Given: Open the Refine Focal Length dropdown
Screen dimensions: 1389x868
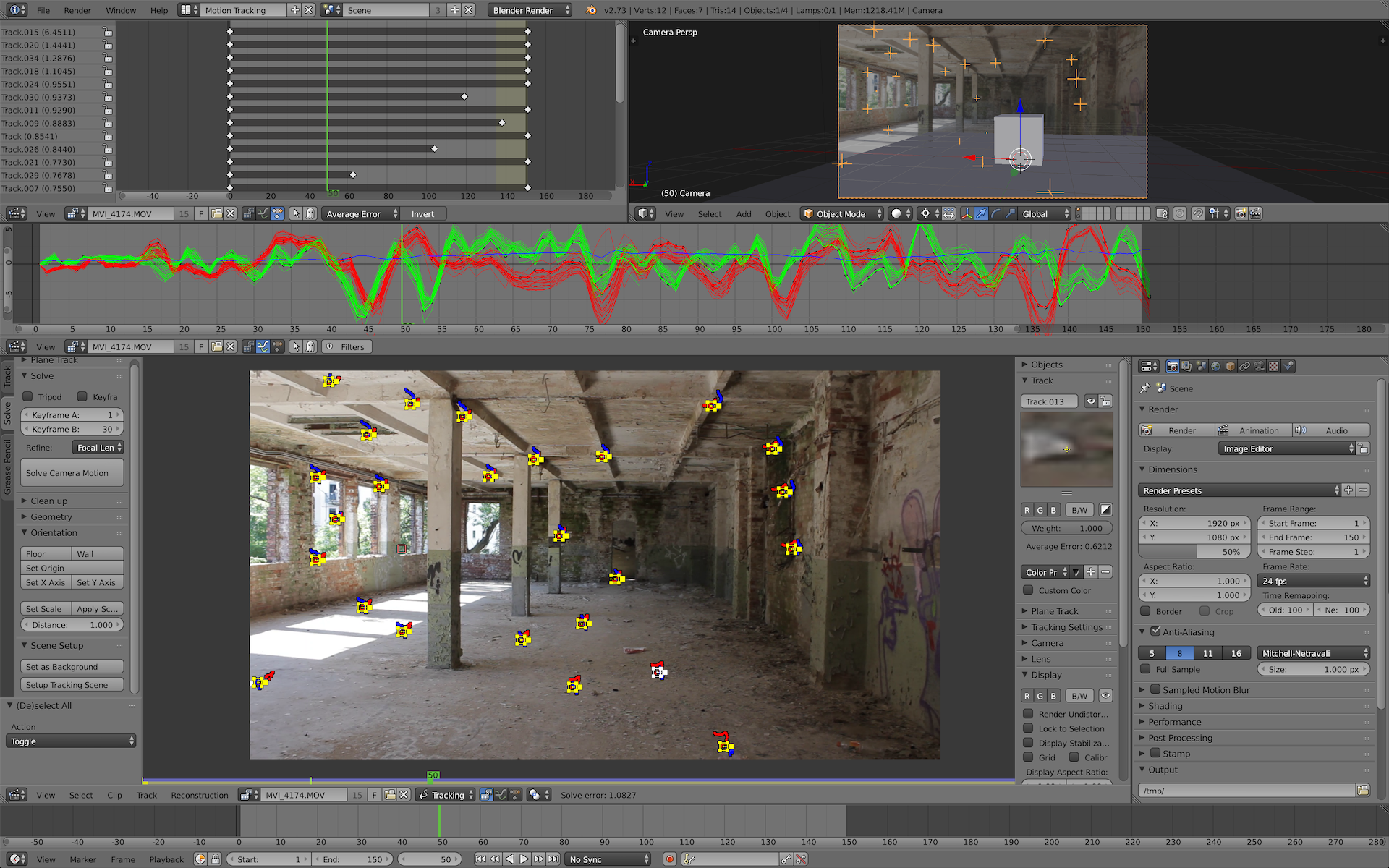Looking at the screenshot, I should 99,448.
